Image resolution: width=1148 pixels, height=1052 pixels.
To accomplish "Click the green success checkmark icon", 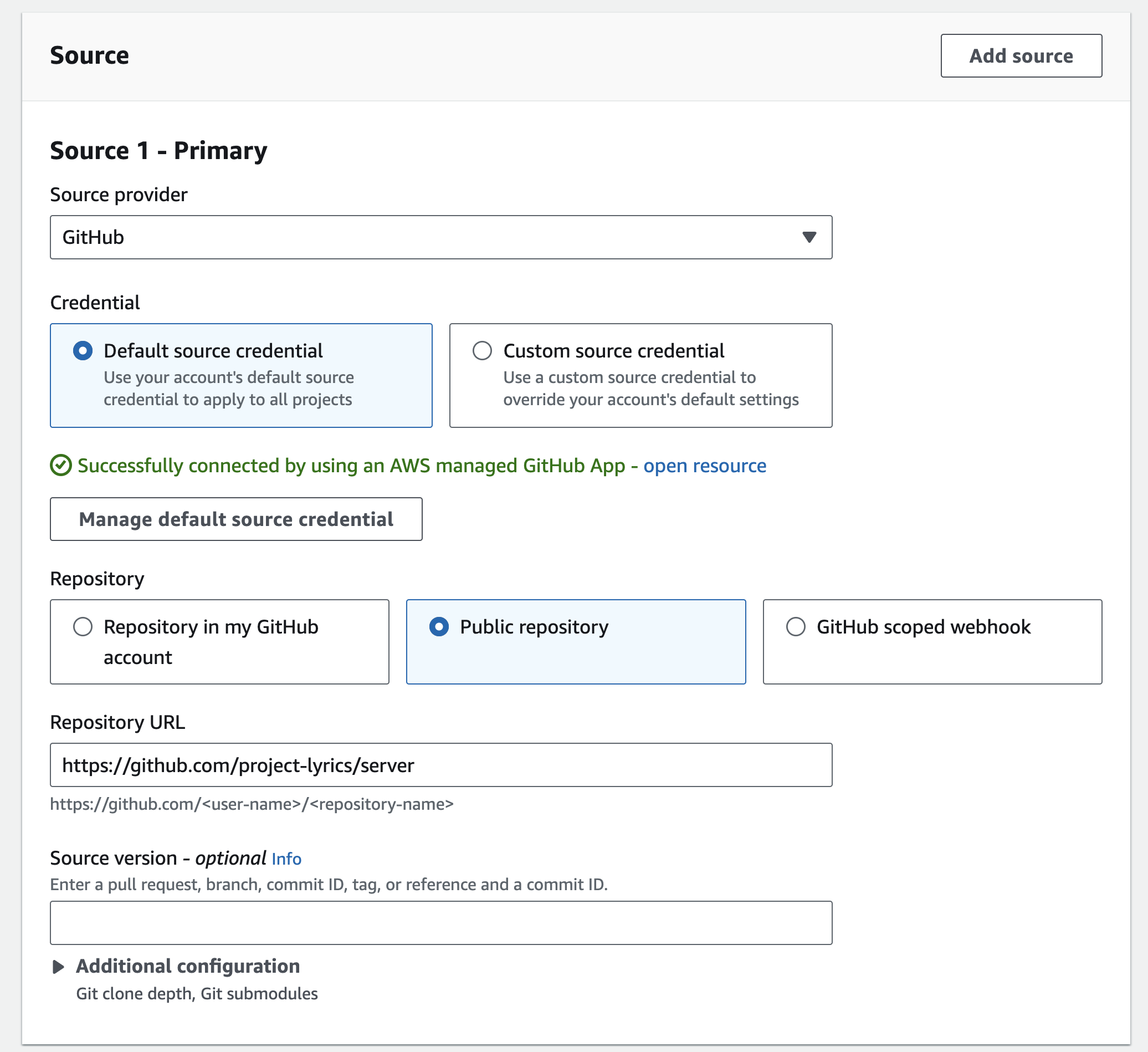I will point(60,466).
